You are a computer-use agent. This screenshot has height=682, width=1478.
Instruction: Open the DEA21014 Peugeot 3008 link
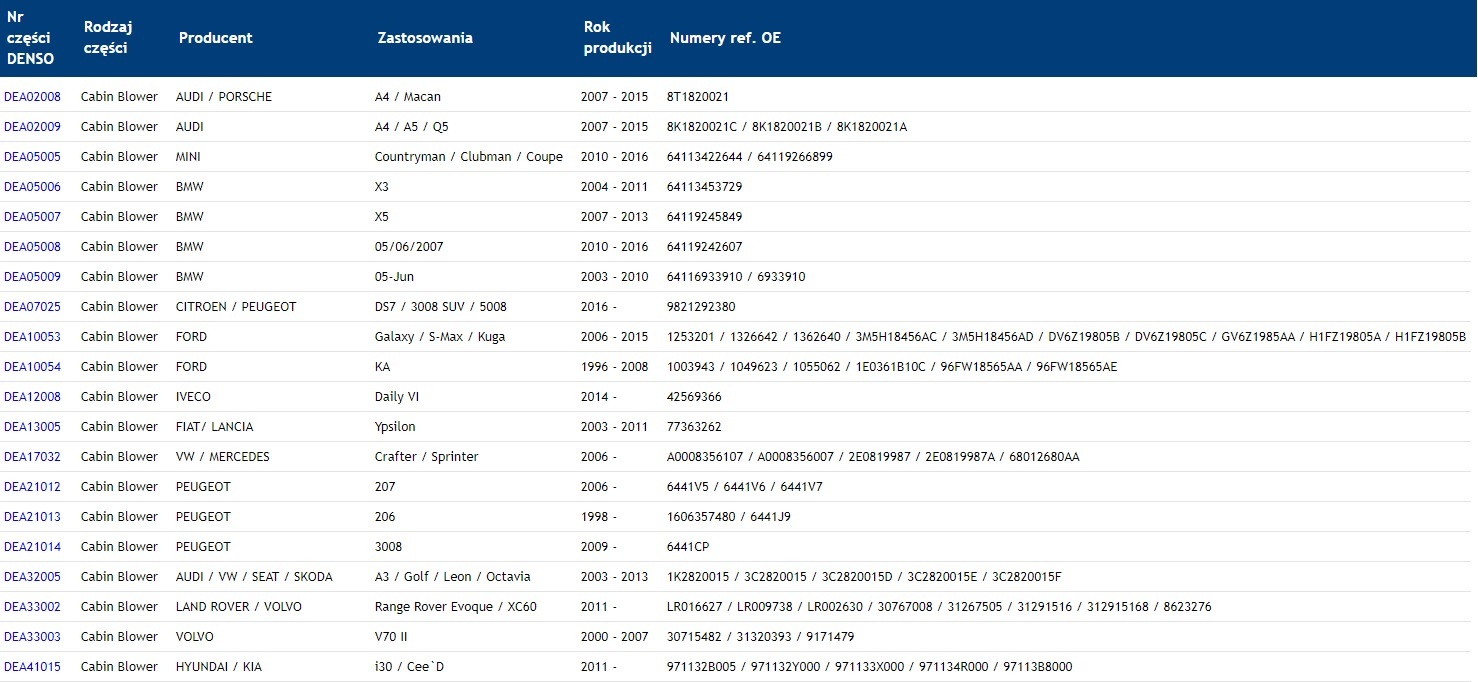click(x=32, y=547)
